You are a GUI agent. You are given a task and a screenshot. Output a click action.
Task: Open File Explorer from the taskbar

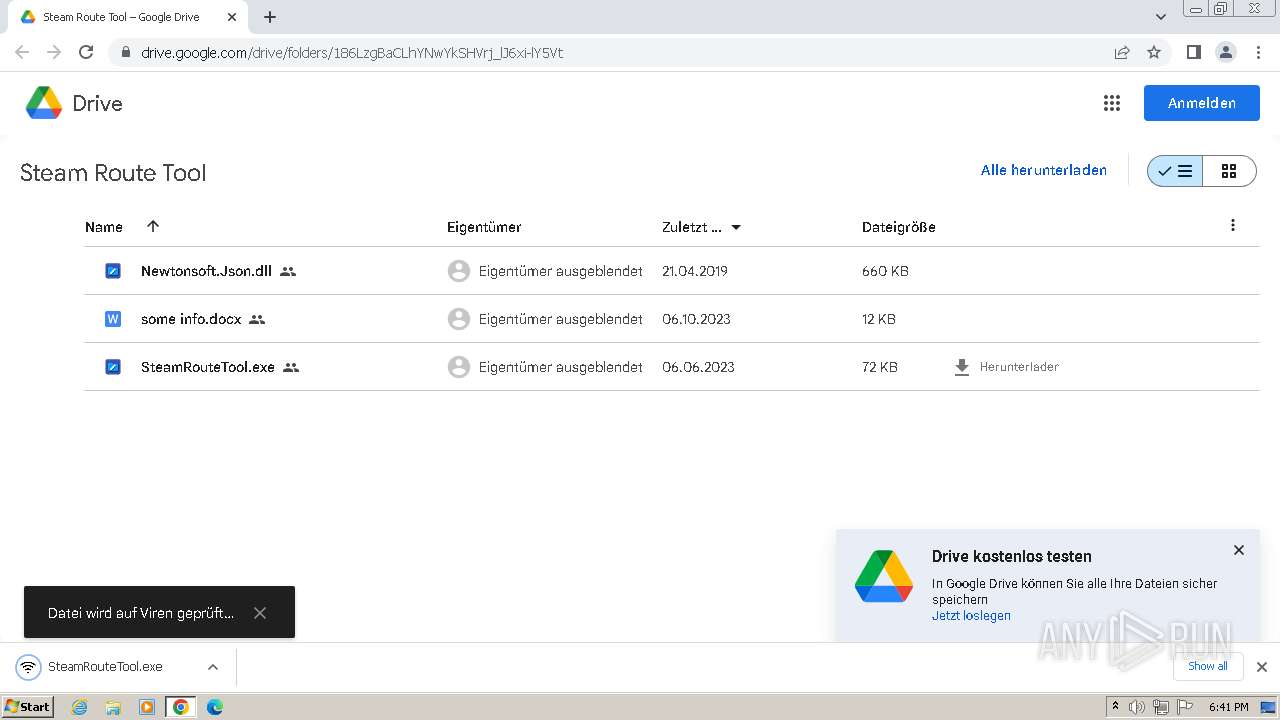[113, 707]
